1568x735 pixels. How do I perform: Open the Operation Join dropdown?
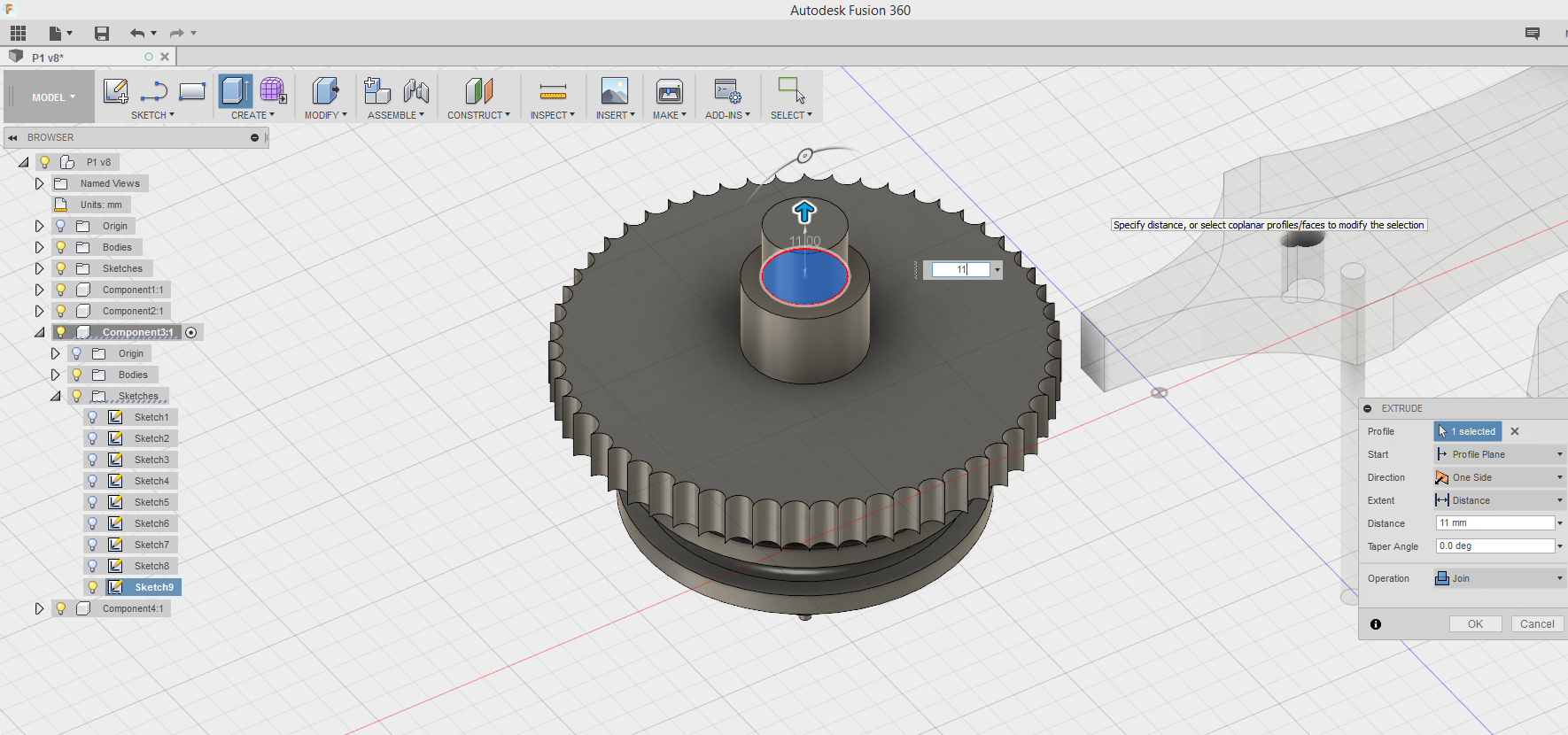coord(1499,578)
